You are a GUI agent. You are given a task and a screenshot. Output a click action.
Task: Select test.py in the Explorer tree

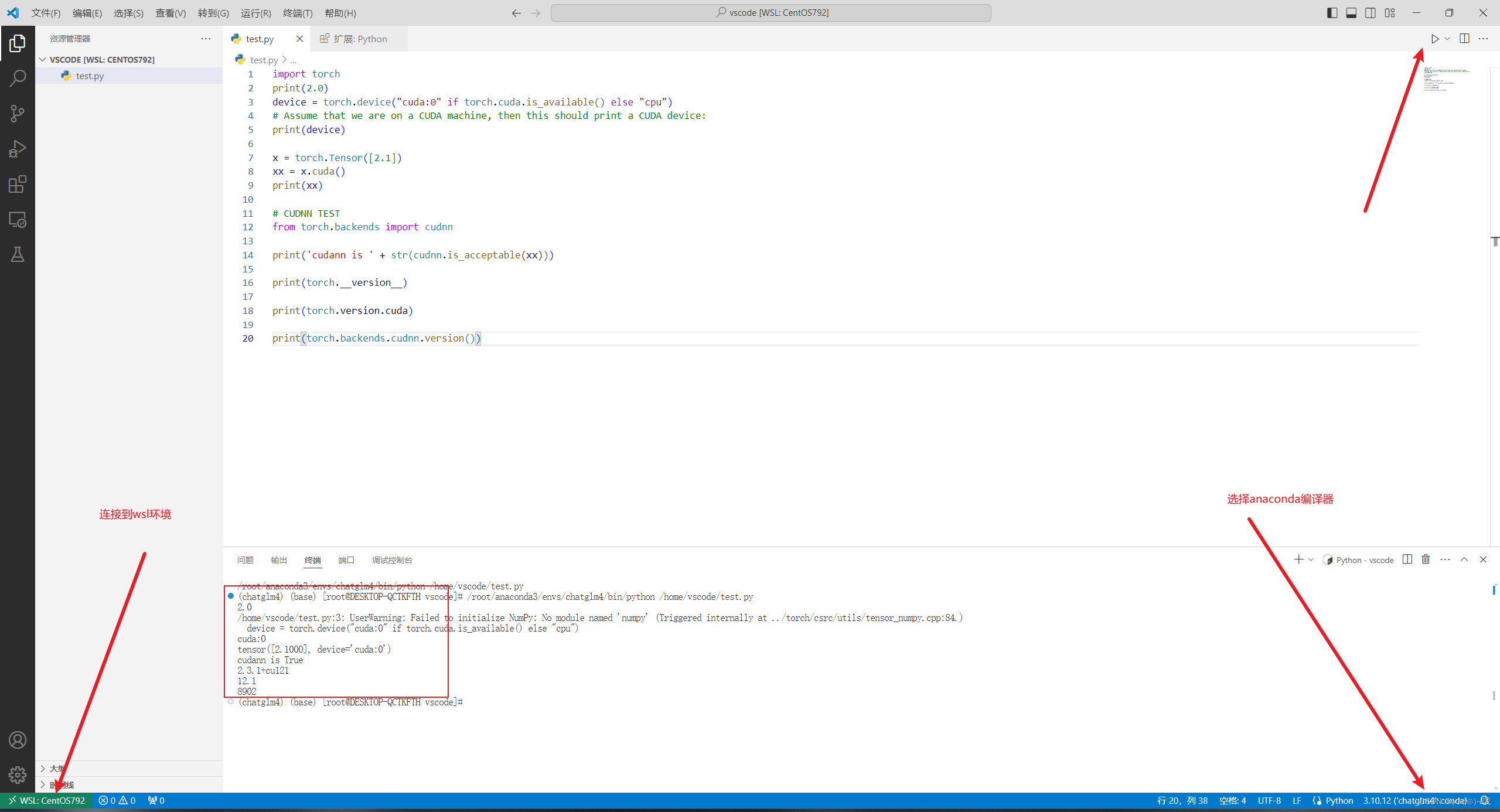129,76
